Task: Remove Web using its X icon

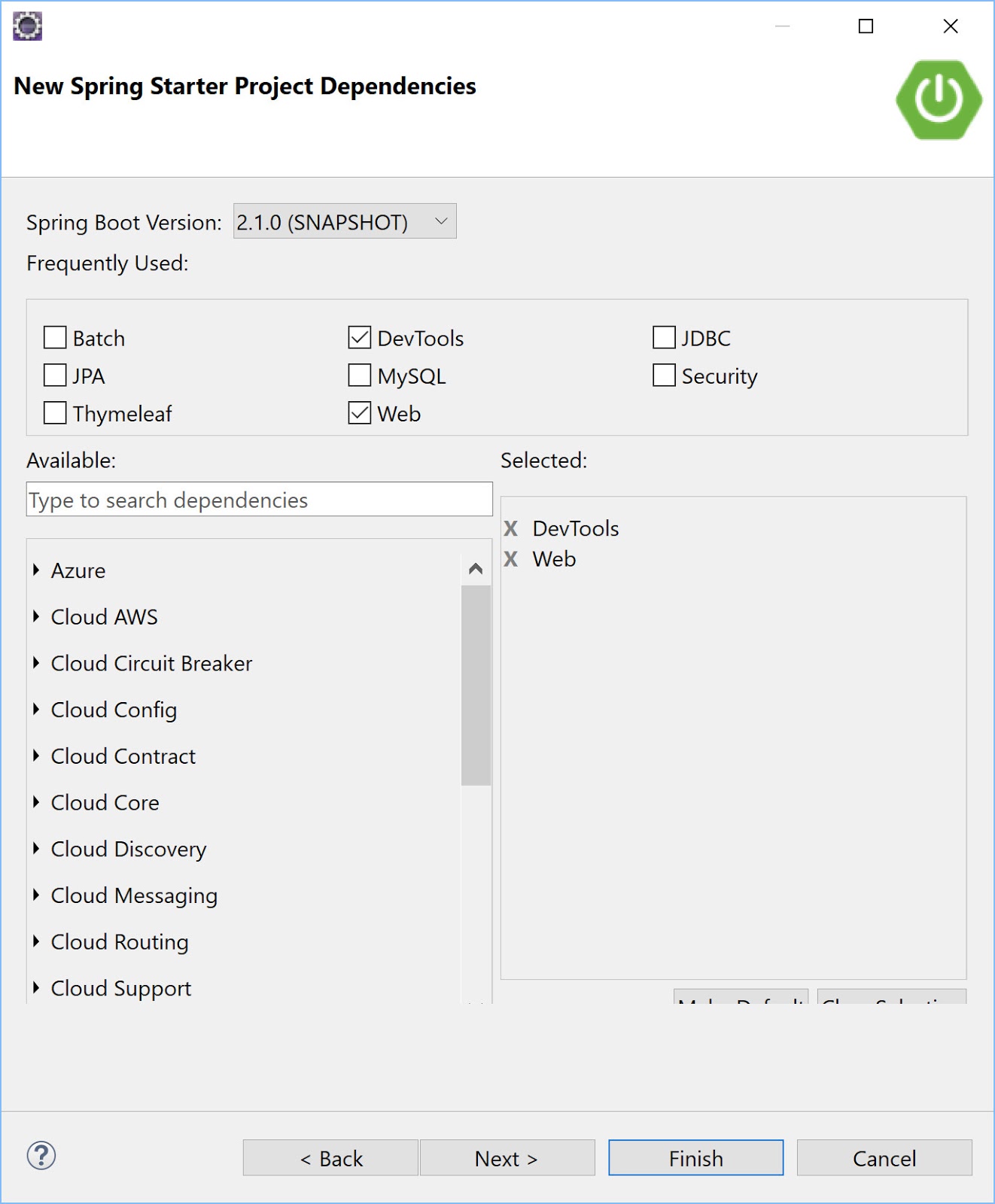Action: pos(511,559)
